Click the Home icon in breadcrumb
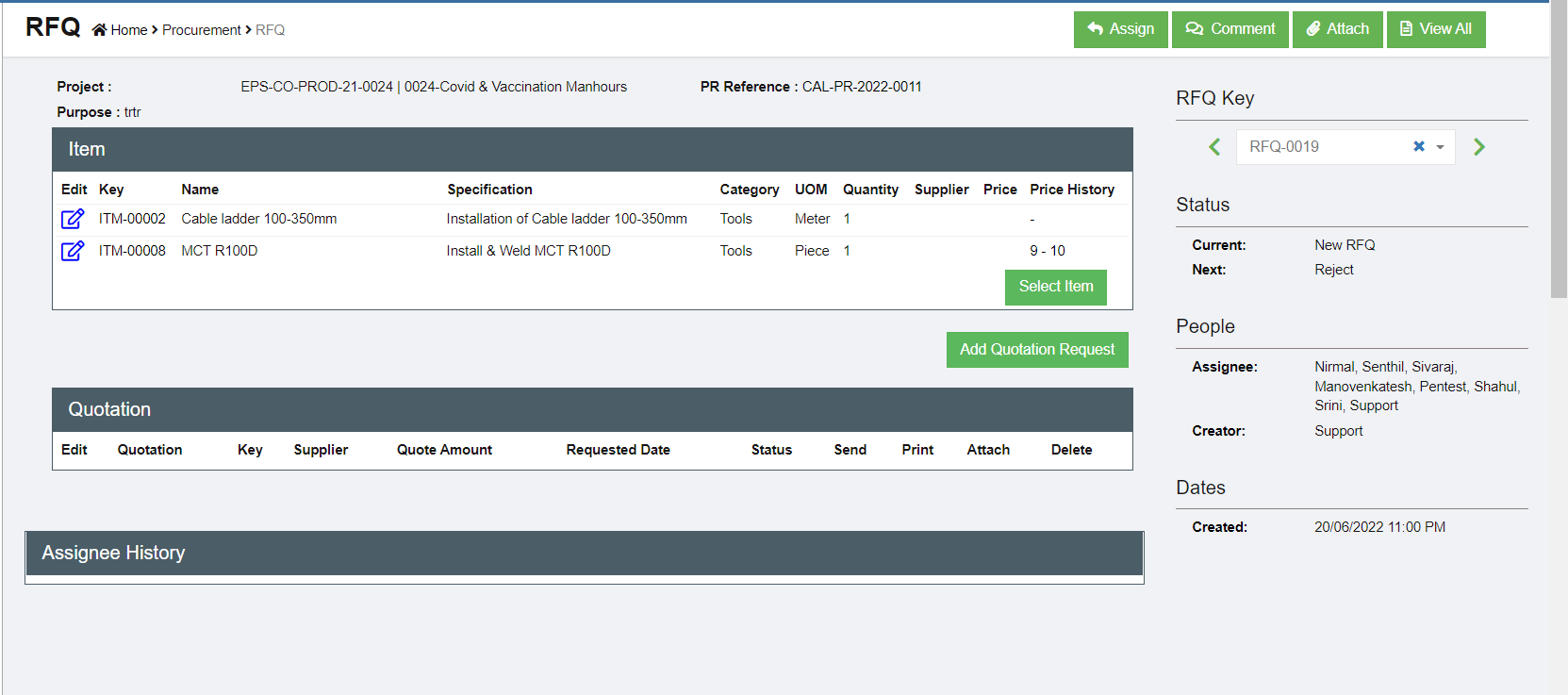This screenshot has width=1568, height=695. 99,30
